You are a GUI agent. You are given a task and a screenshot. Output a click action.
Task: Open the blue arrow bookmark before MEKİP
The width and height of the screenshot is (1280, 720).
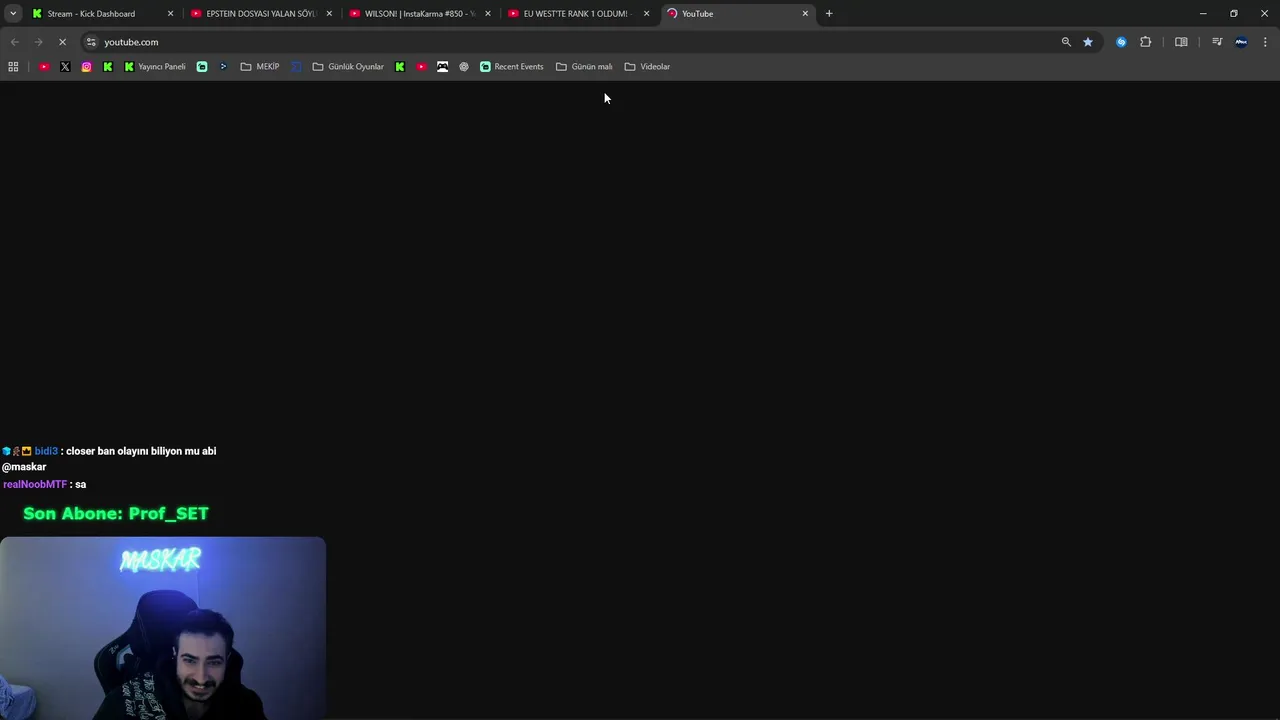click(x=223, y=67)
